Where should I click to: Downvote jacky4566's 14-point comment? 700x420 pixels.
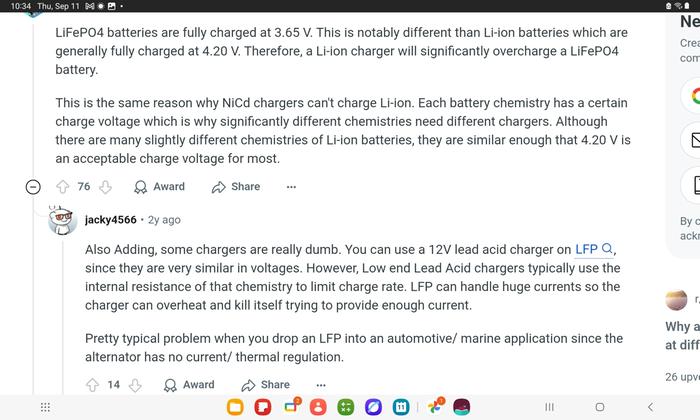tap(135, 385)
